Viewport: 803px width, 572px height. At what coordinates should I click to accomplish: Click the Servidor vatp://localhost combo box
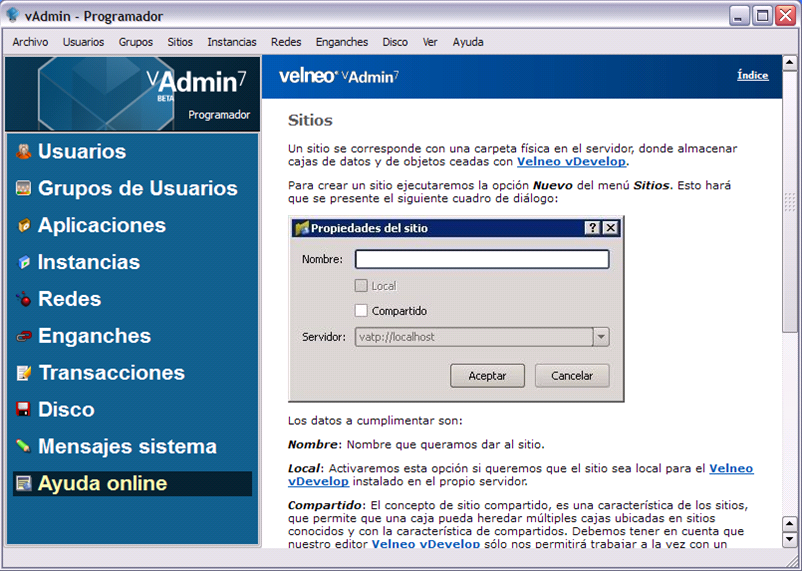pos(482,337)
